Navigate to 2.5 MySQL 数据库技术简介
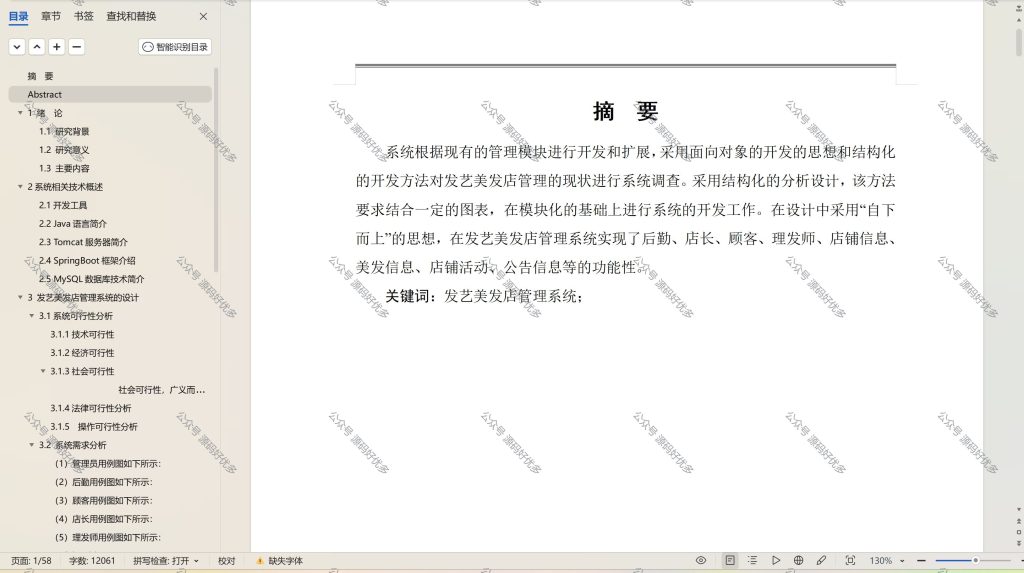The height and width of the screenshot is (573, 1024). coord(91,279)
